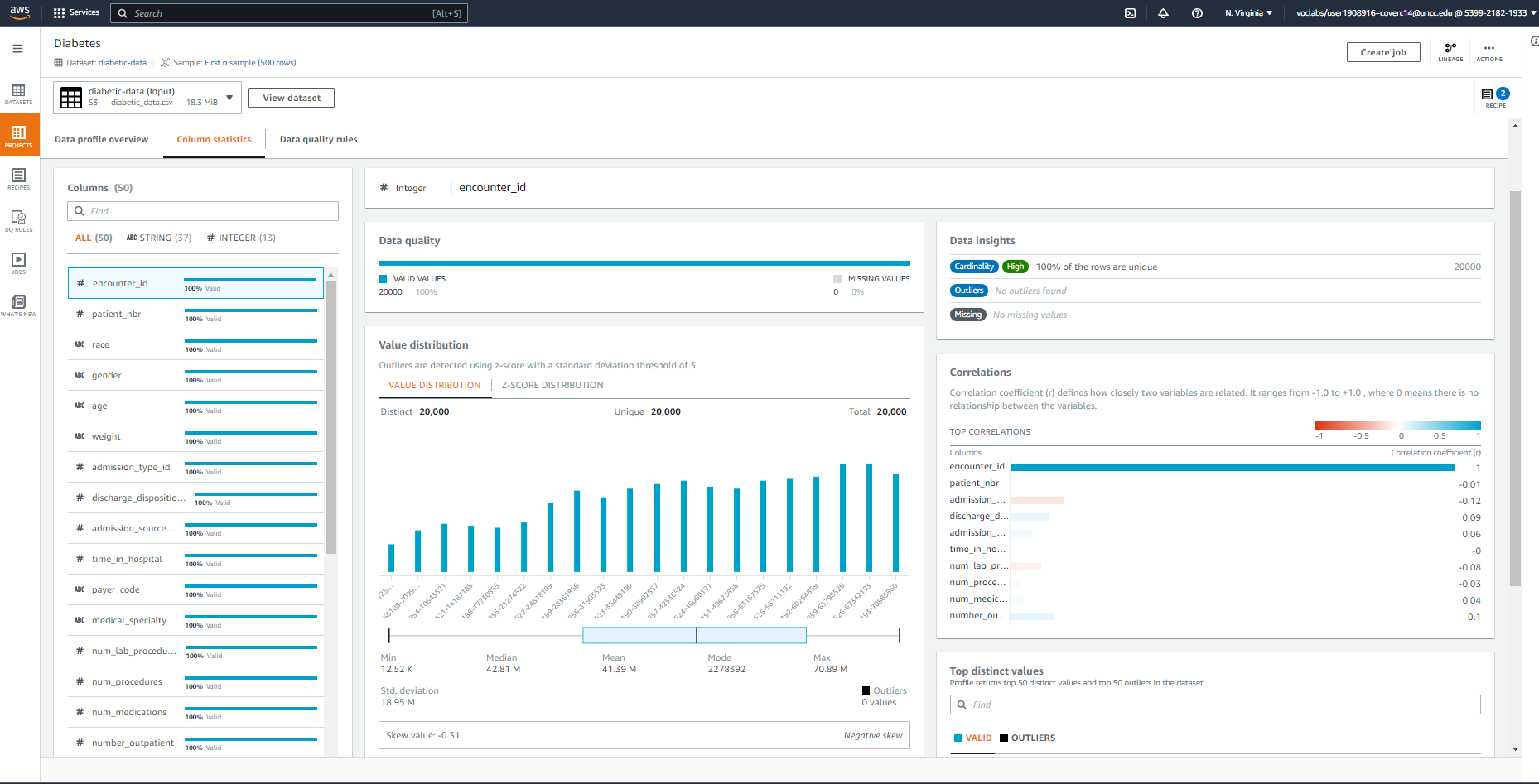Viewport: 1539px width, 784px height.
Task: Open First n sample (500 rows) link
Action: pyautogui.click(x=250, y=63)
